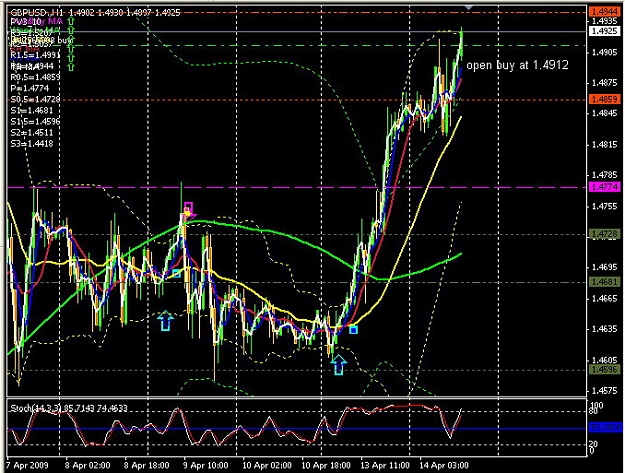Select the S3=1.4418 pivot label
Screen dimensions: 625x473
[x=31, y=144]
